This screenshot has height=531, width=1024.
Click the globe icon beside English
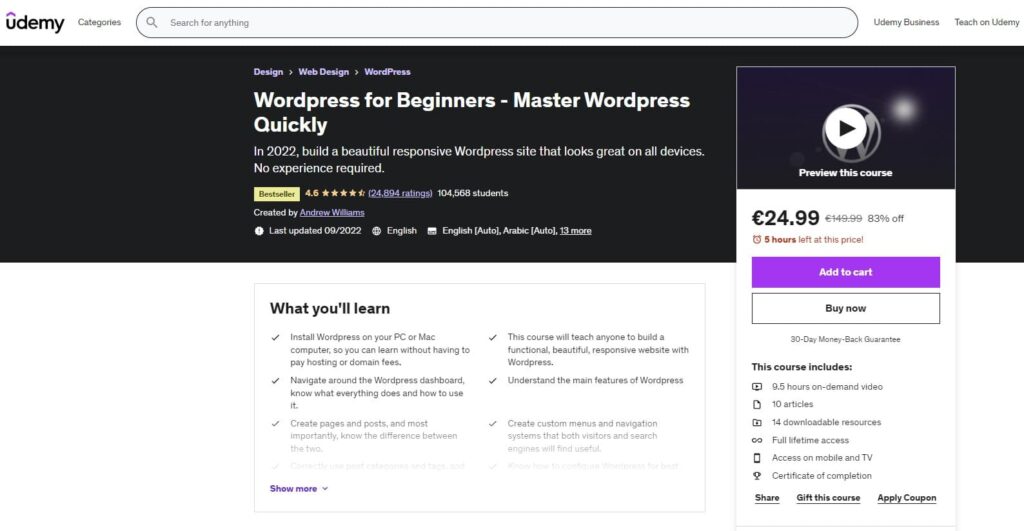(376, 231)
